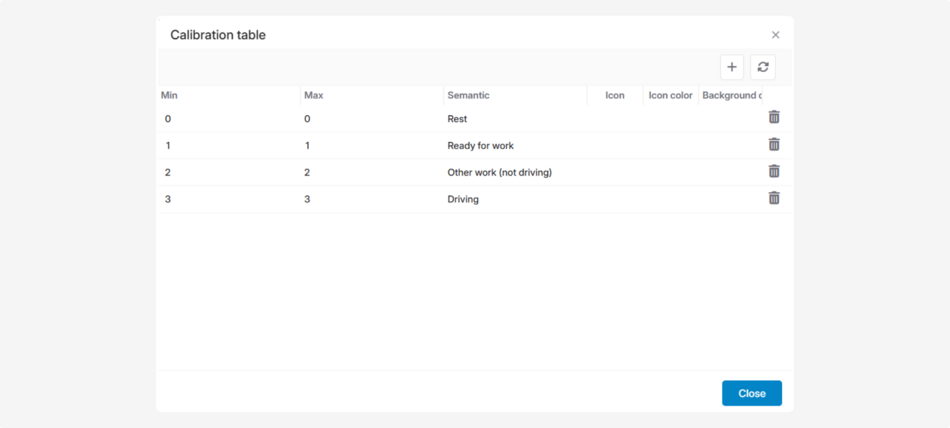This screenshot has height=428, width=950.
Task: Edit the Ready for work semantic cell
Action: (480, 146)
